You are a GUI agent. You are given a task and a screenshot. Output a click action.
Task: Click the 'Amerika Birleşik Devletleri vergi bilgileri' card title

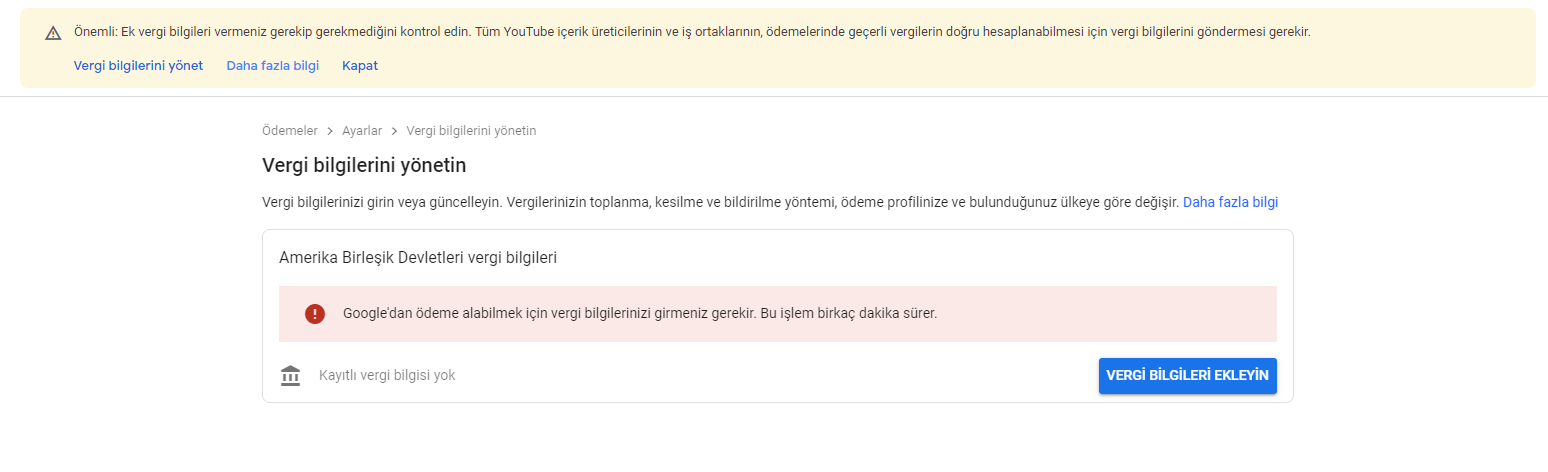point(418,257)
